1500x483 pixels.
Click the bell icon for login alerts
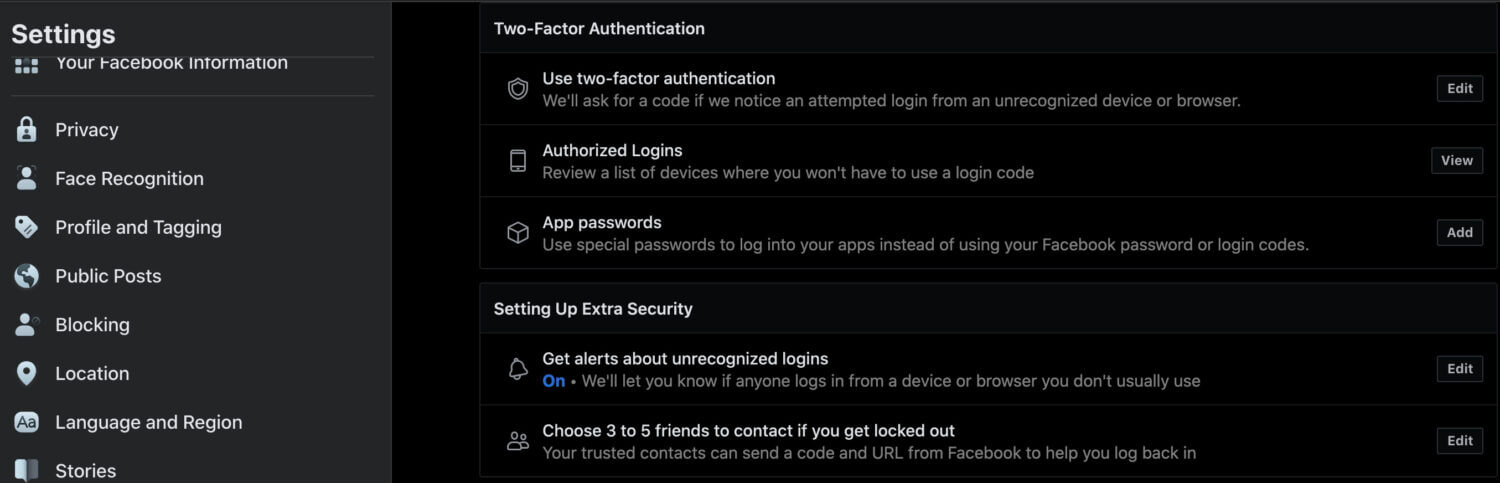(518, 369)
